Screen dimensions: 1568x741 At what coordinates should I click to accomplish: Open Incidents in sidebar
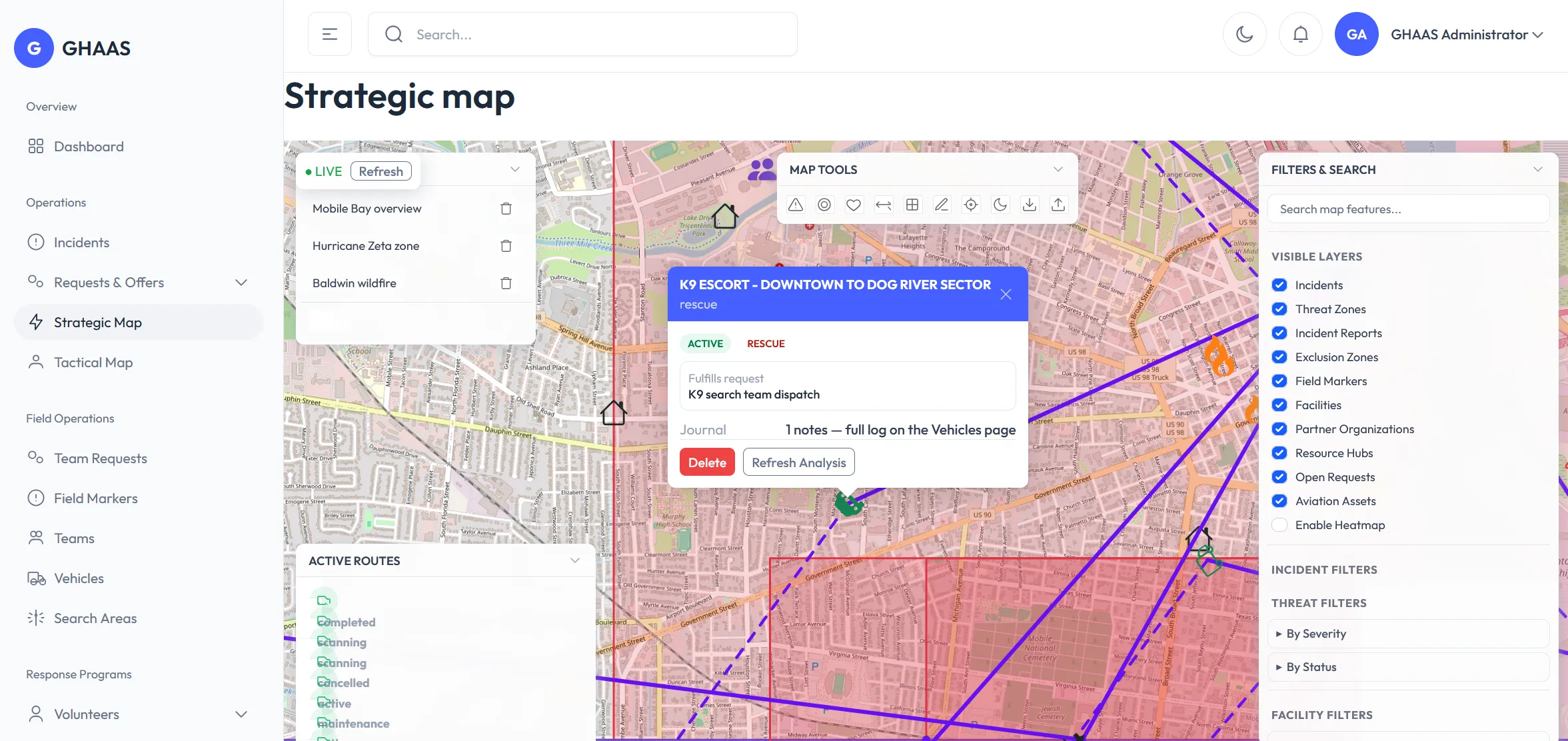pyautogui.click(x=138, y=243)
